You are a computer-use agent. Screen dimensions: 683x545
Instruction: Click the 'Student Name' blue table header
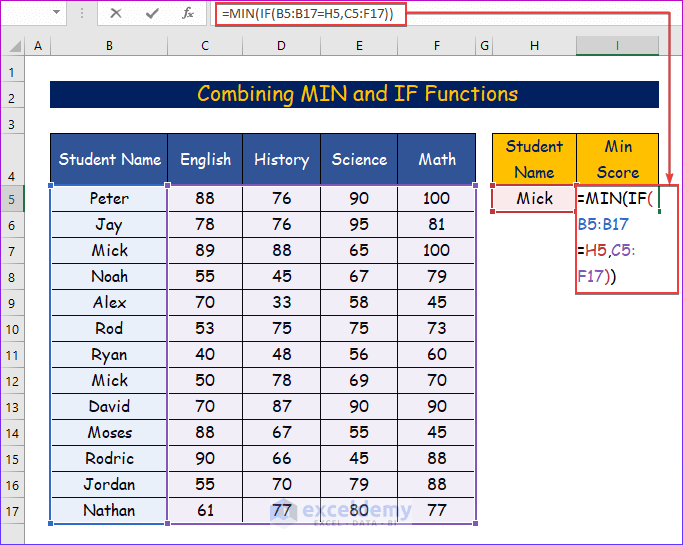point(109,159)
